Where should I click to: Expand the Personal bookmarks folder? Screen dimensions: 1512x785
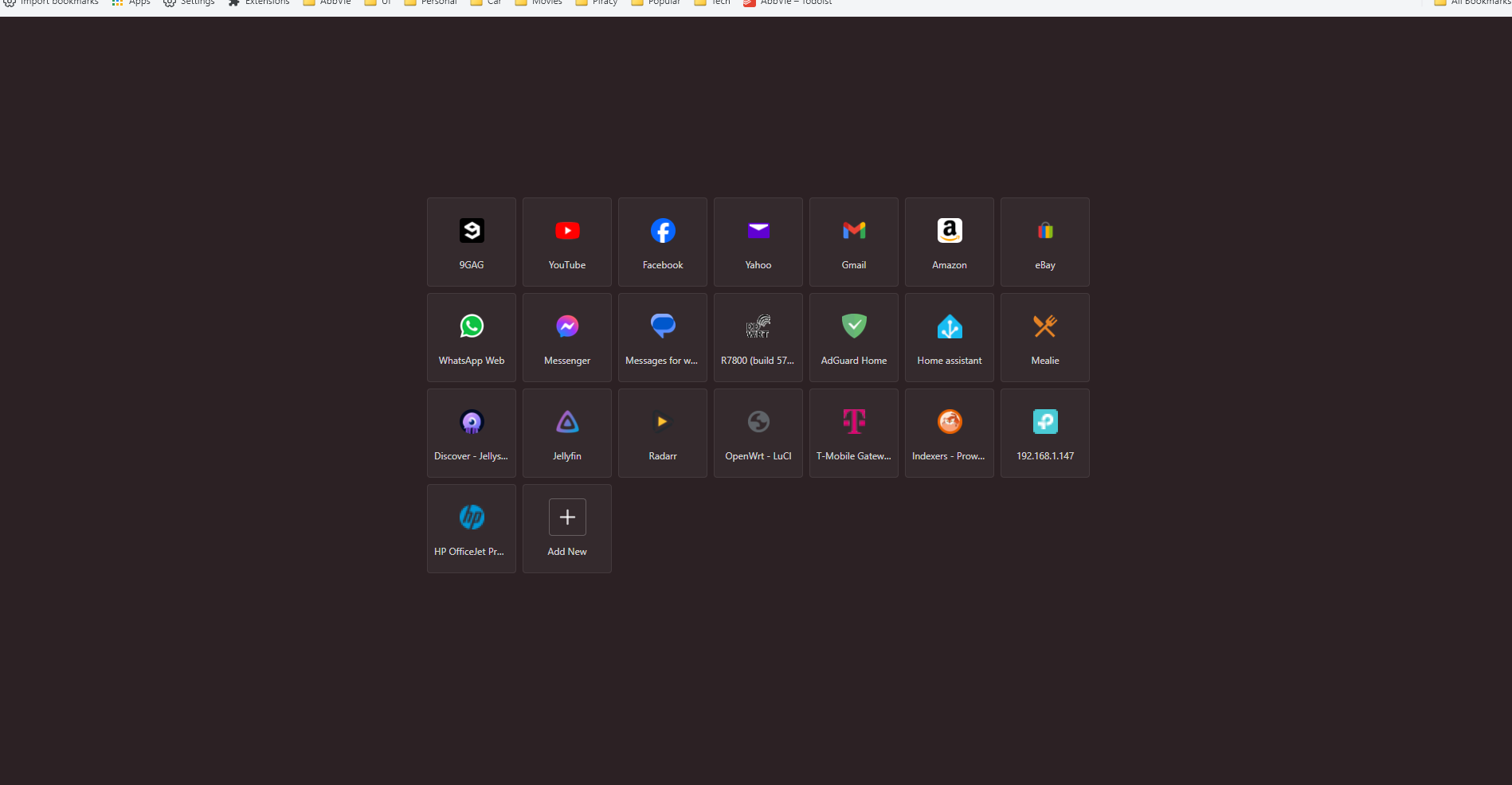click(x=430, y=3)
